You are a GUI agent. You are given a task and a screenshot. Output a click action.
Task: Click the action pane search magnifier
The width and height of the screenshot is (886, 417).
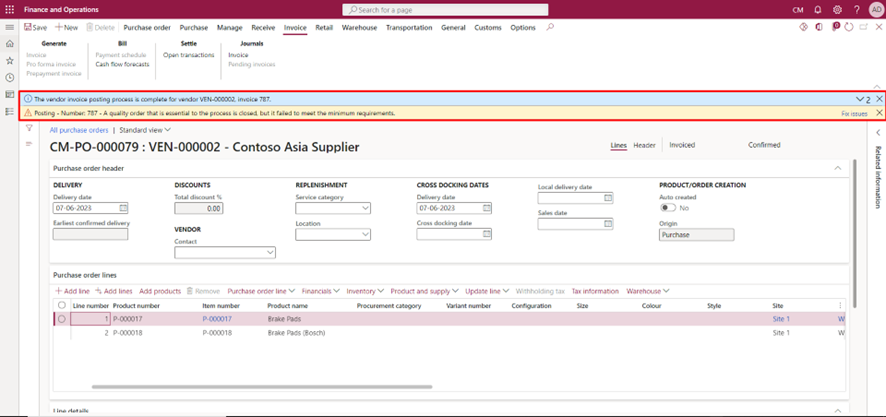[550, 27]
